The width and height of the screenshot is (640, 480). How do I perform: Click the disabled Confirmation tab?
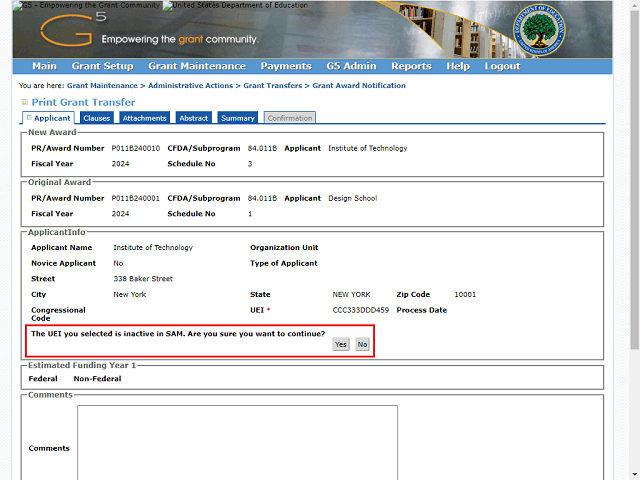point(290,118)
